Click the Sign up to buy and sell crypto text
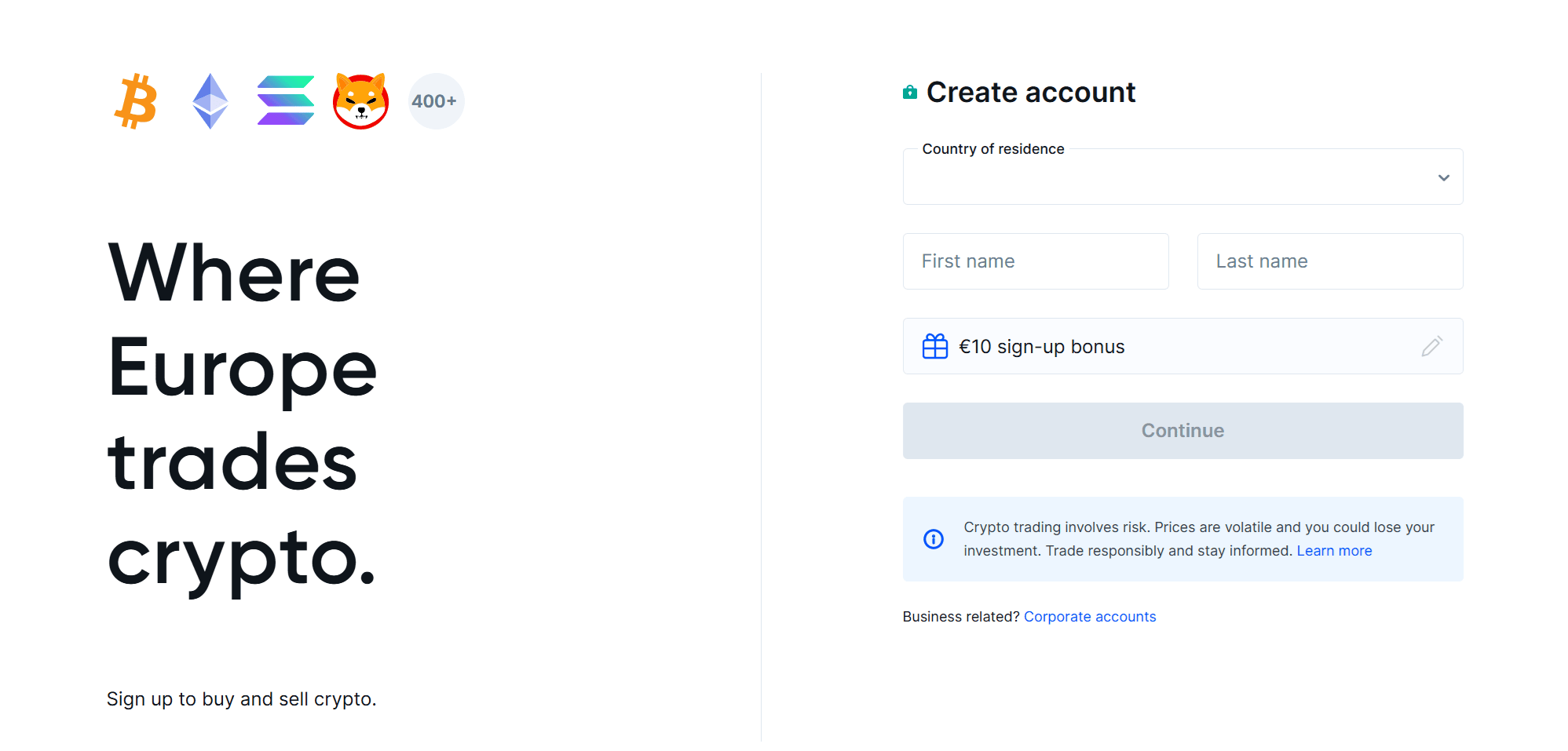The height and width of the screenshot is (751, 1568). (242, 698)
